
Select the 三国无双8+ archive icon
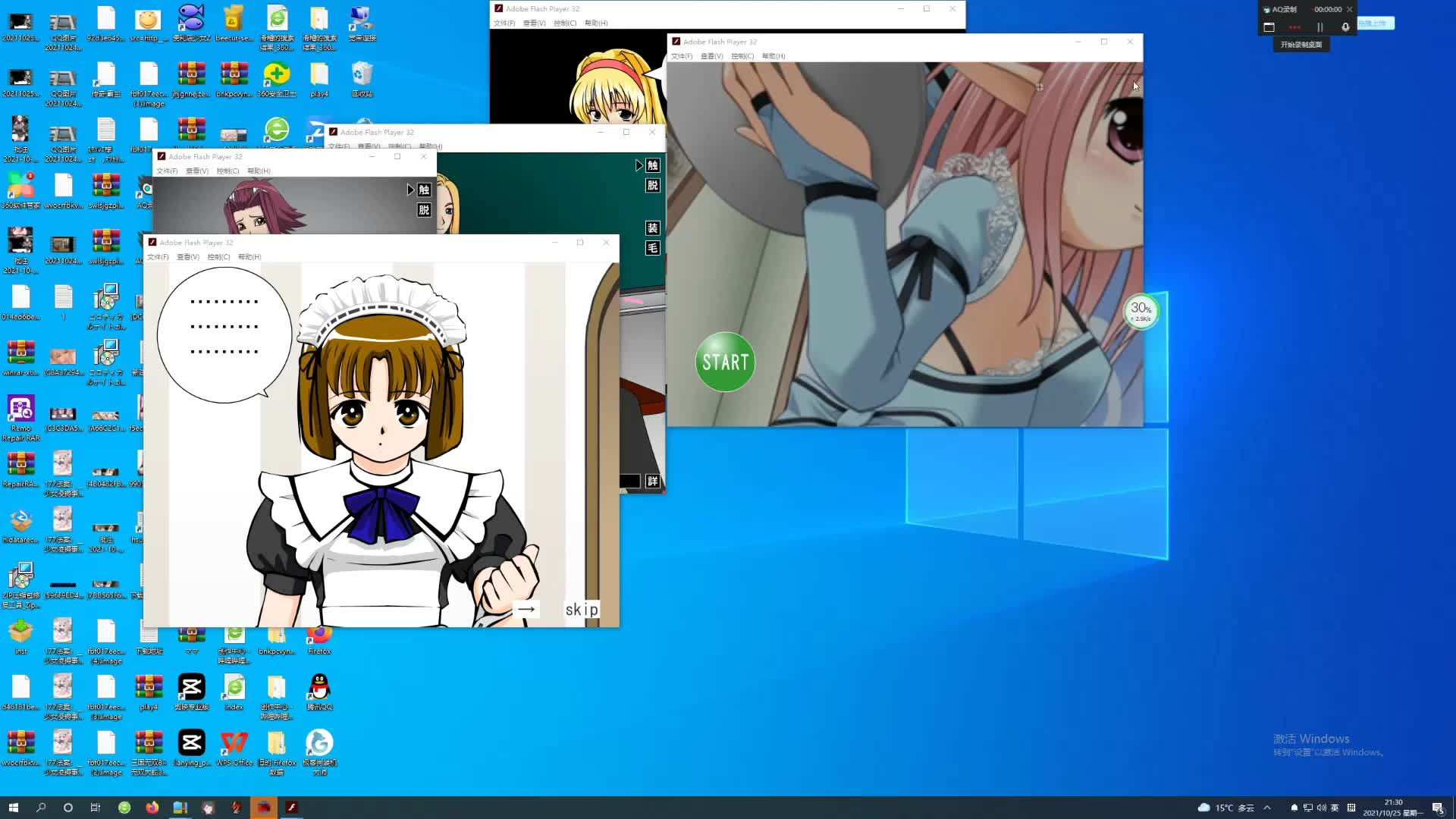(149, 753)
